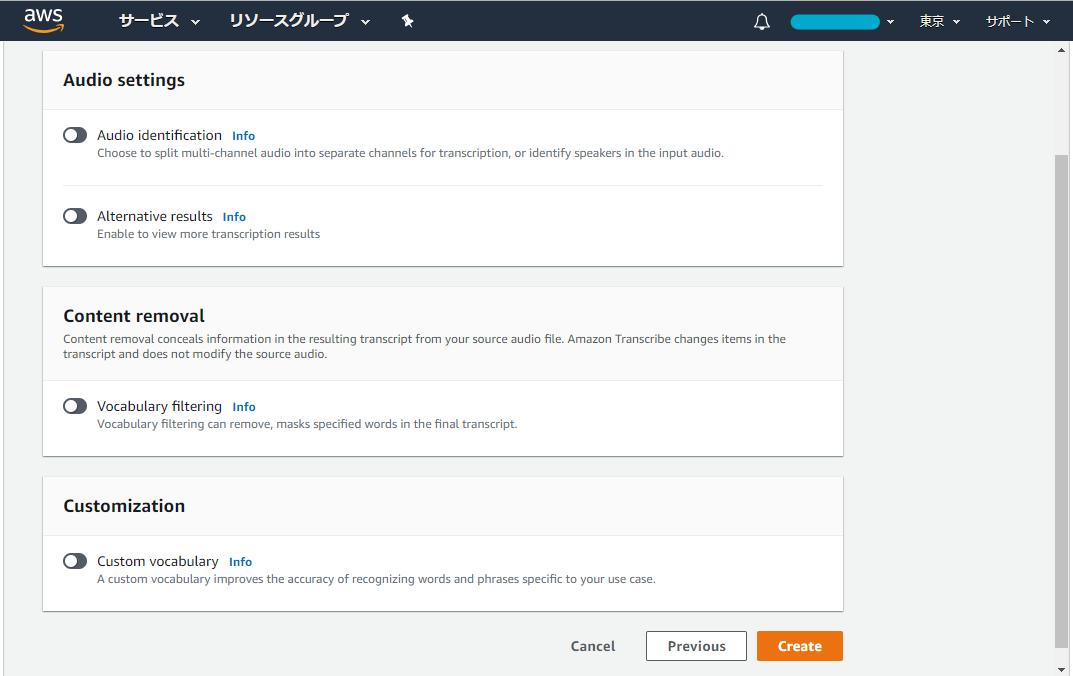Click the scrollbar down arrow
This screenshot has width=1073, height=676.
click(x=1061, y=669)
